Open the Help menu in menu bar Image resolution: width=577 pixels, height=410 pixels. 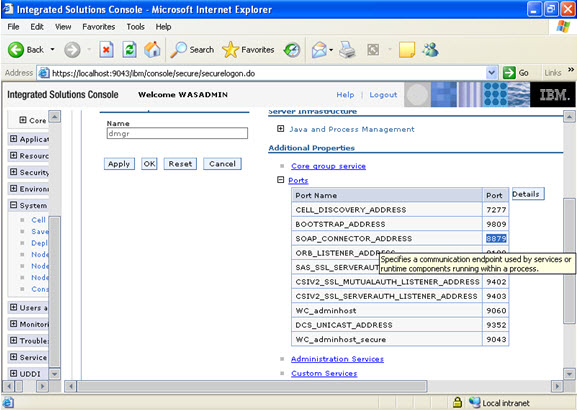pos(163,27)
